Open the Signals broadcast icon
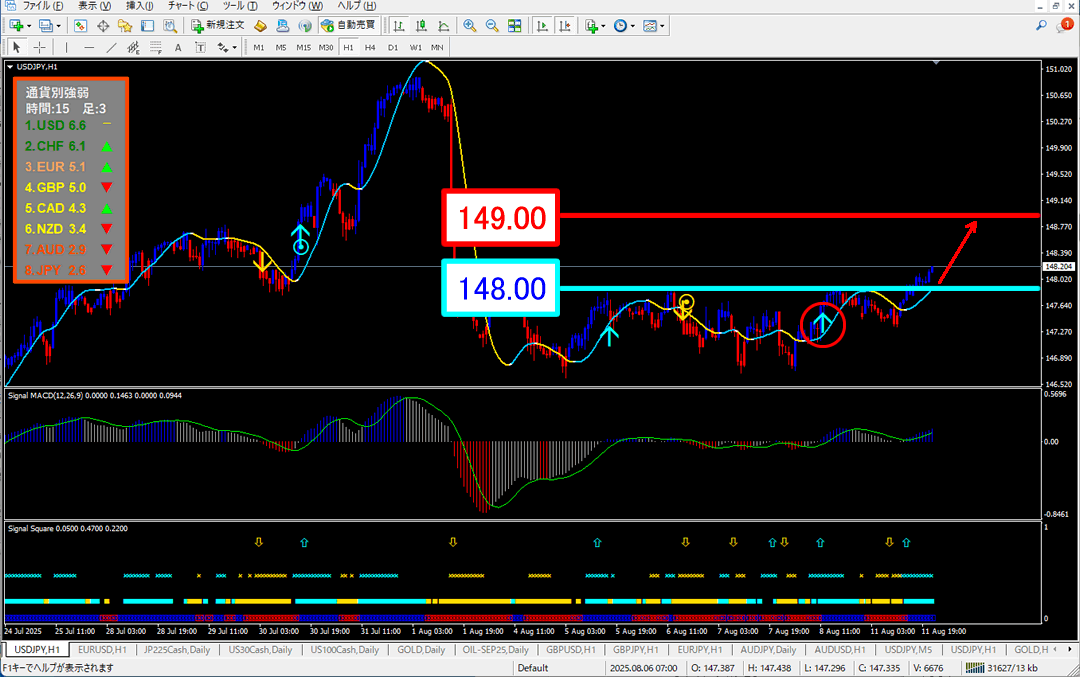This screenshot has height=681, width=1080. coord(305,25)
